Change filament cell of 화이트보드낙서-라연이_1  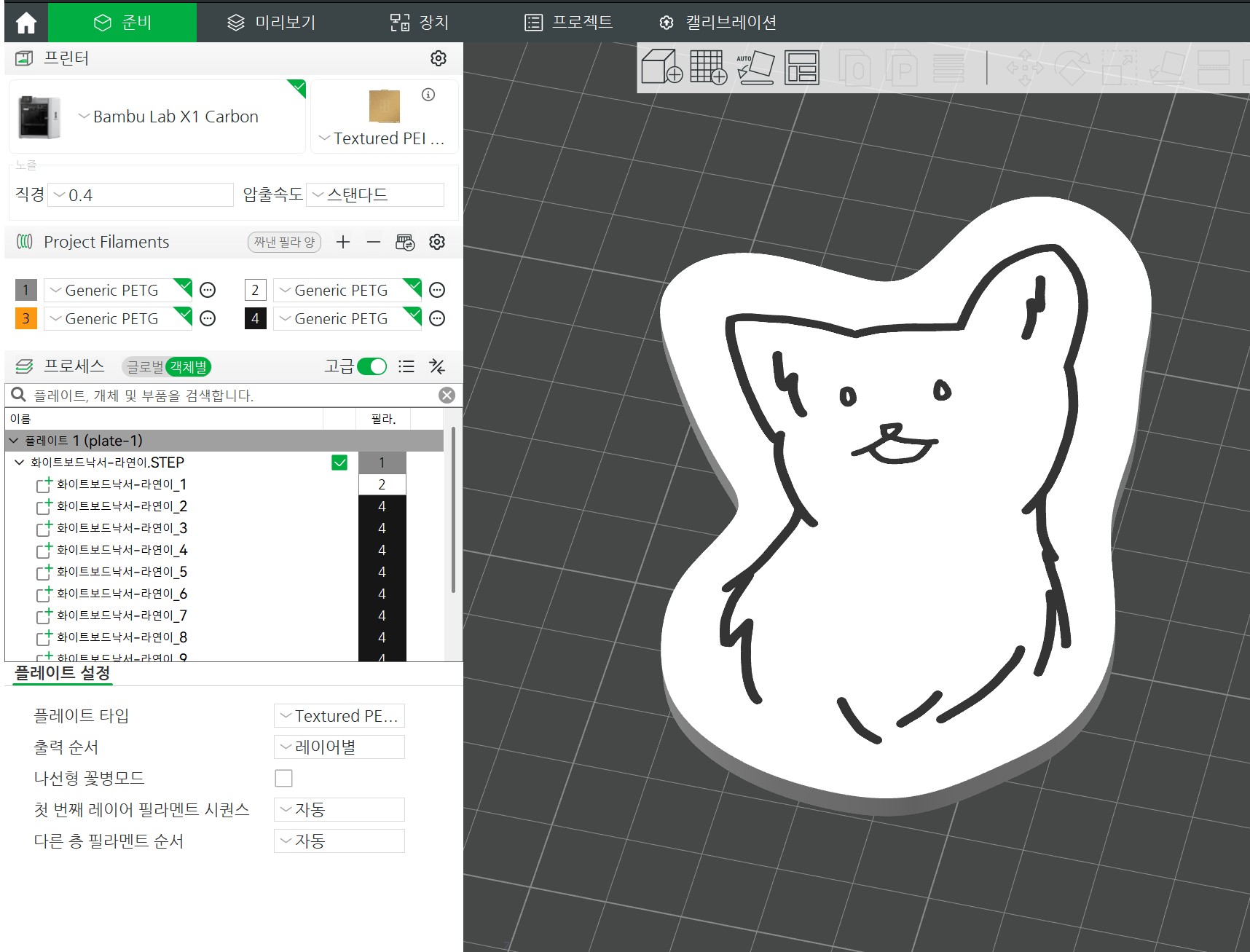382,484
